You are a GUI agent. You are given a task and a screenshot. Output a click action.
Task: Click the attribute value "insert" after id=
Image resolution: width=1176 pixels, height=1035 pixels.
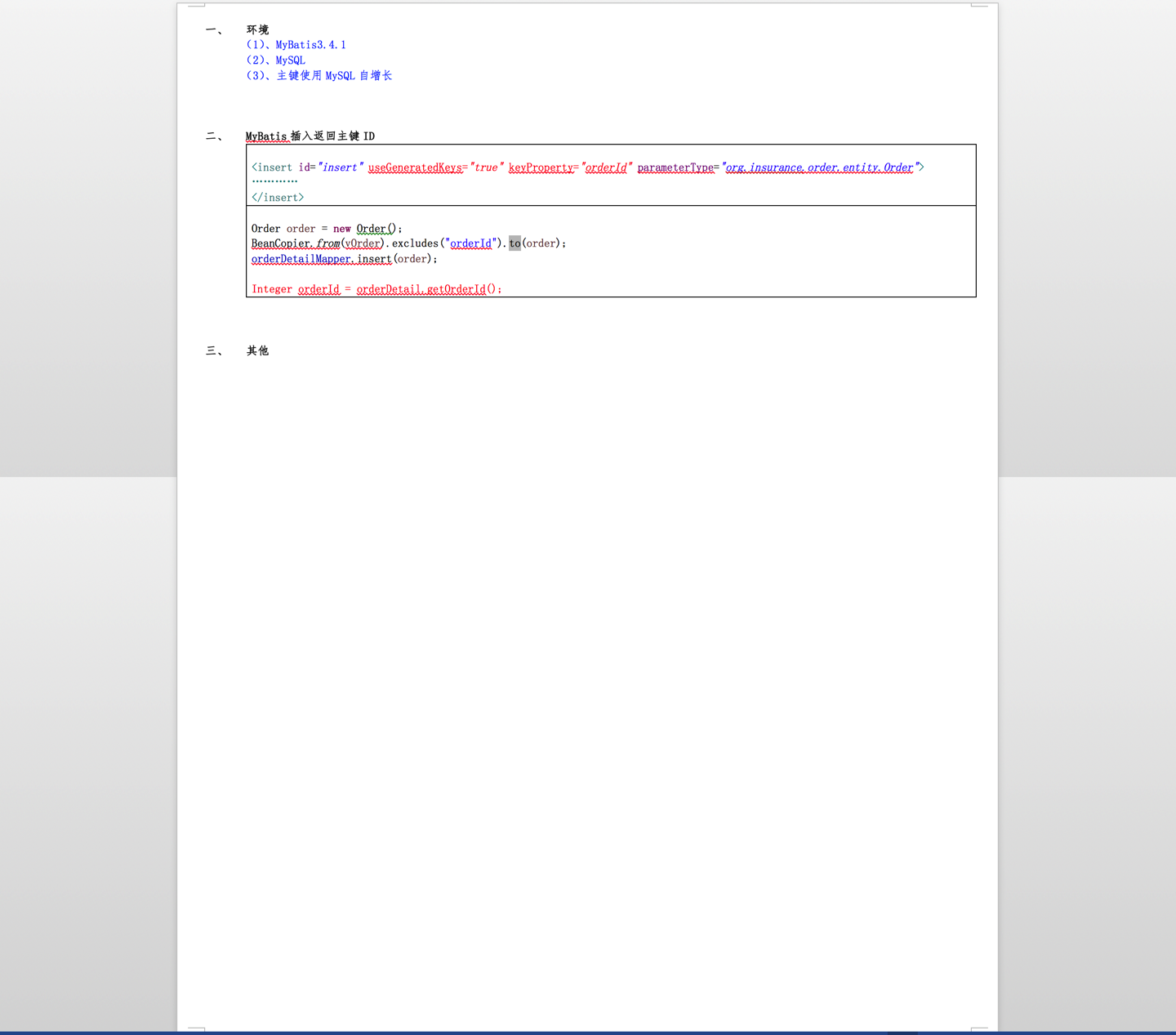pos(339,167)
